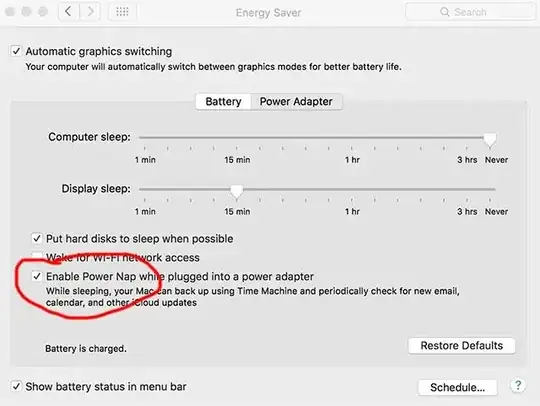The width and height of the screenshot is (540, 406).
Task: Click the yellow minimize window dot
Action: 27,12
